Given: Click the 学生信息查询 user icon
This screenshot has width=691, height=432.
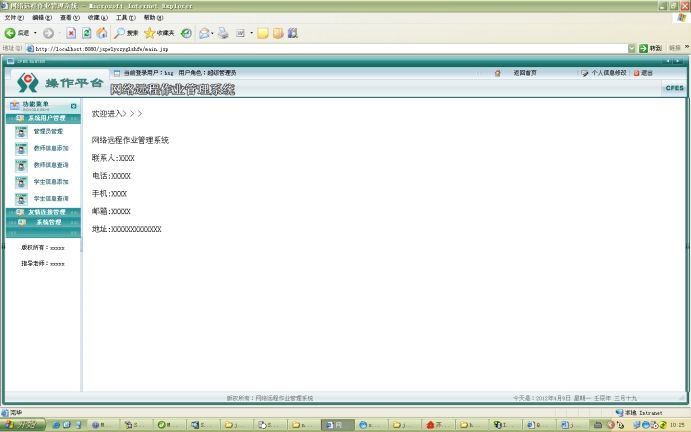Looking at the screenshot, I should (21, 199).
